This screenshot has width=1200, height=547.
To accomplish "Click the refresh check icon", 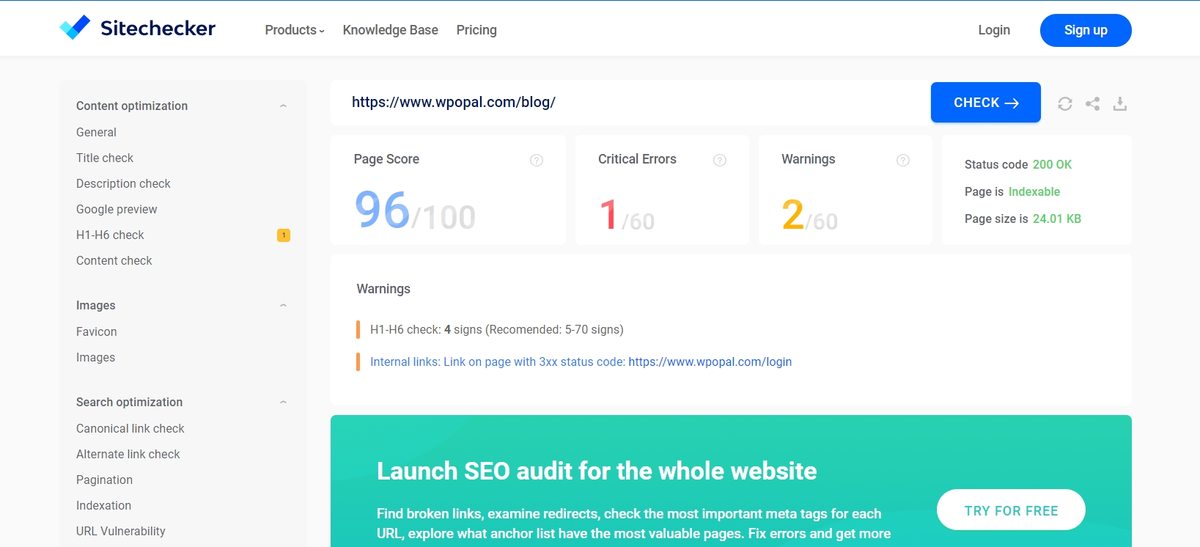I will click(1065, 103).
